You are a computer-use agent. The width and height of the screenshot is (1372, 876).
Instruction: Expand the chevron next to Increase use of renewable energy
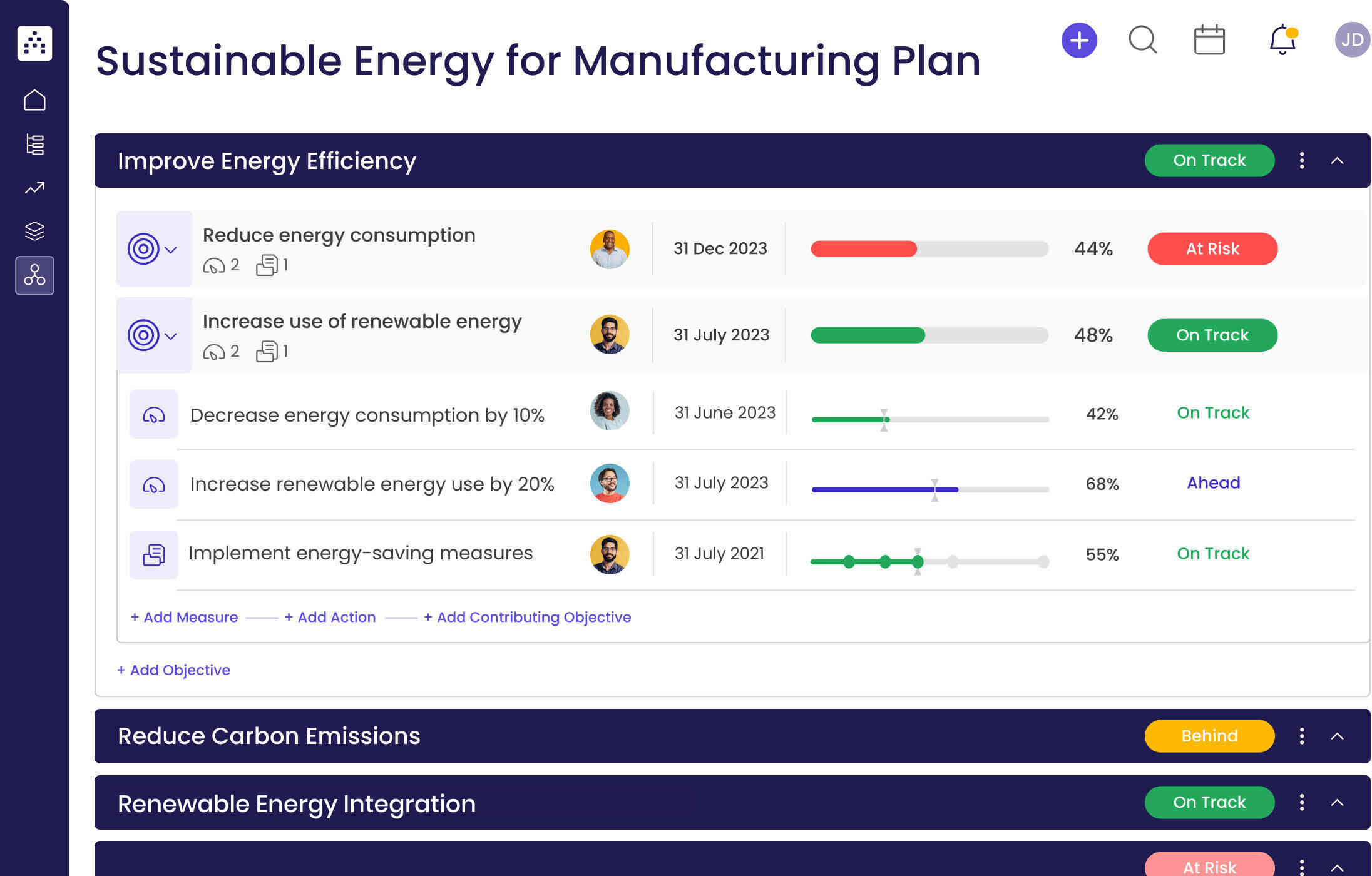click(x=170, y=336)
